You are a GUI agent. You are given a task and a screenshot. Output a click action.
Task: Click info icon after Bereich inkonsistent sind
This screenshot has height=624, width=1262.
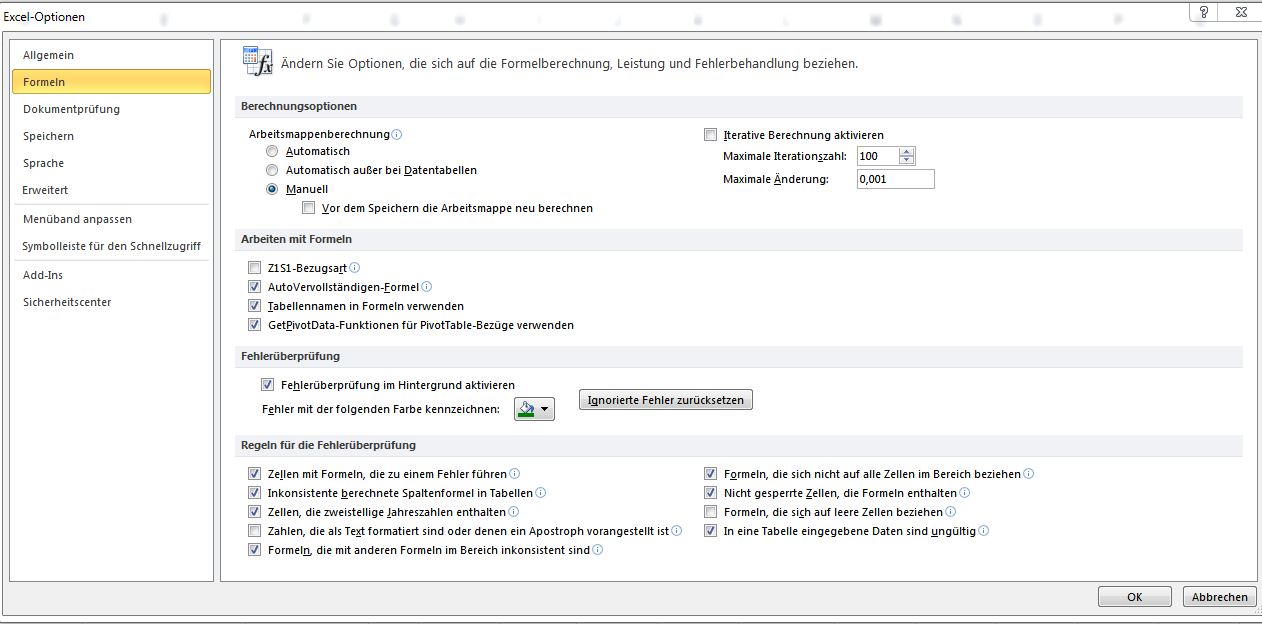point(598,550)
